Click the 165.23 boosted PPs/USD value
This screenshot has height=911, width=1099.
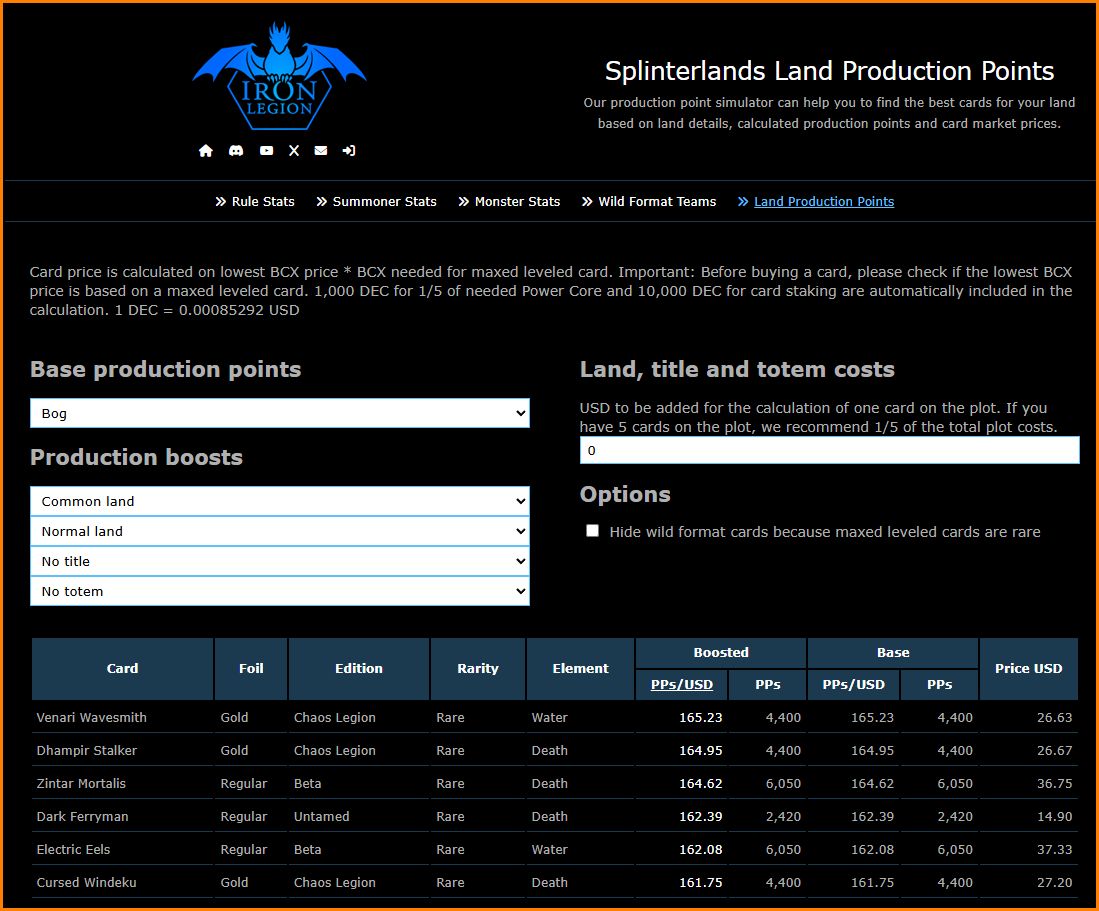point(700,718)
